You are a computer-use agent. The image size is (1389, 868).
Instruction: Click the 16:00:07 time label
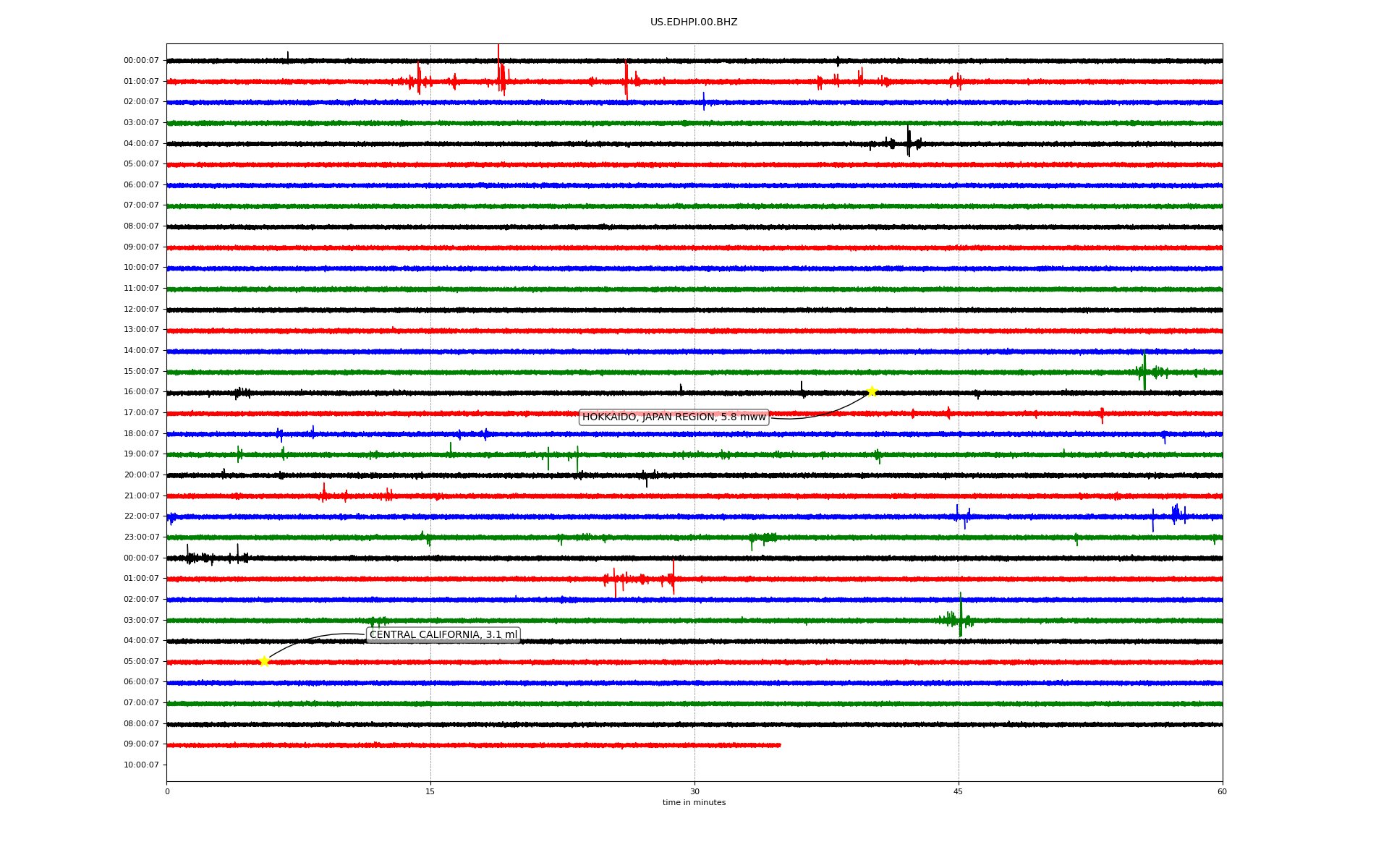[141, 392]
